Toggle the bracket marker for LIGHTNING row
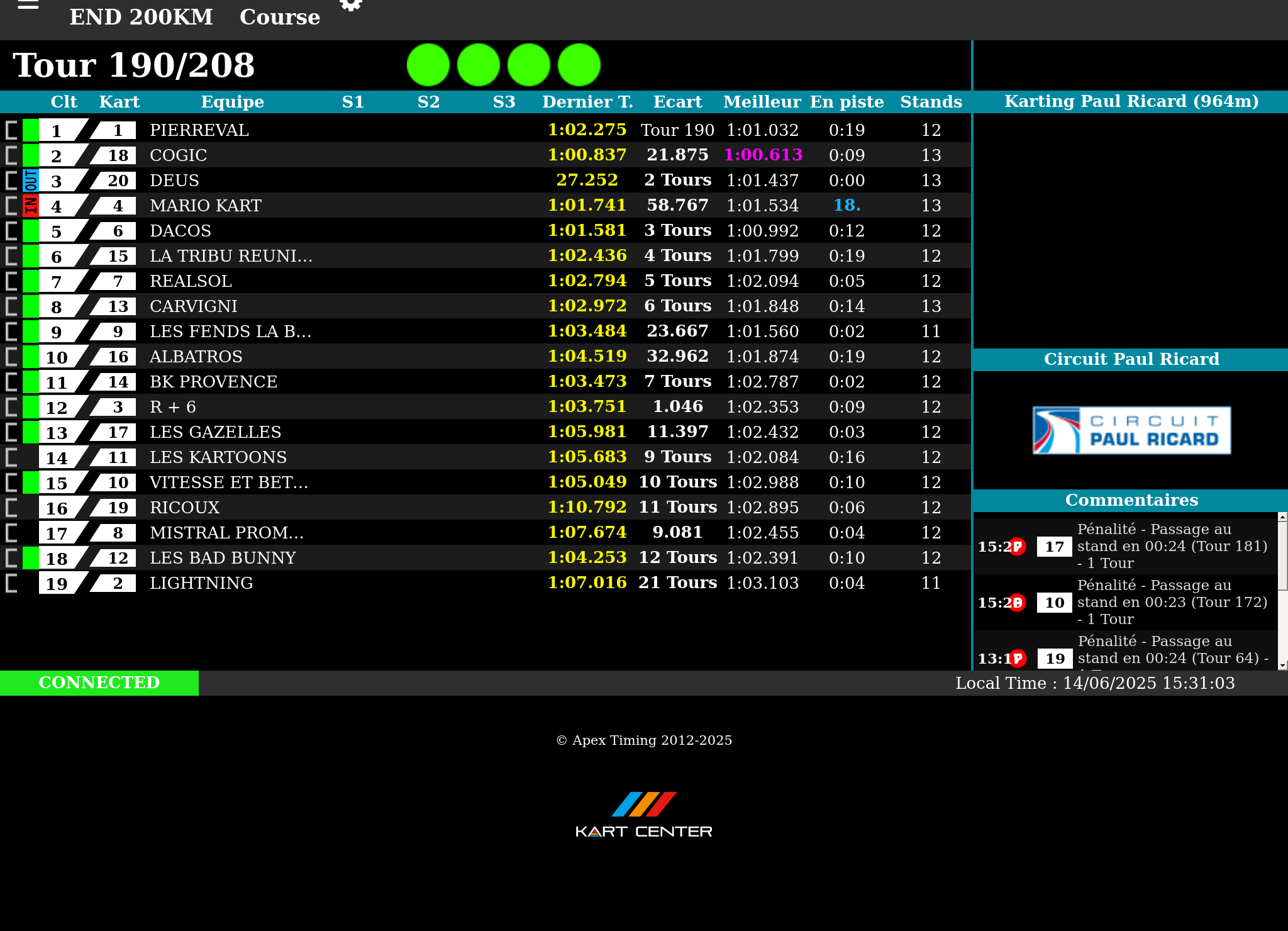The image size is (1288, 931). 11,583
